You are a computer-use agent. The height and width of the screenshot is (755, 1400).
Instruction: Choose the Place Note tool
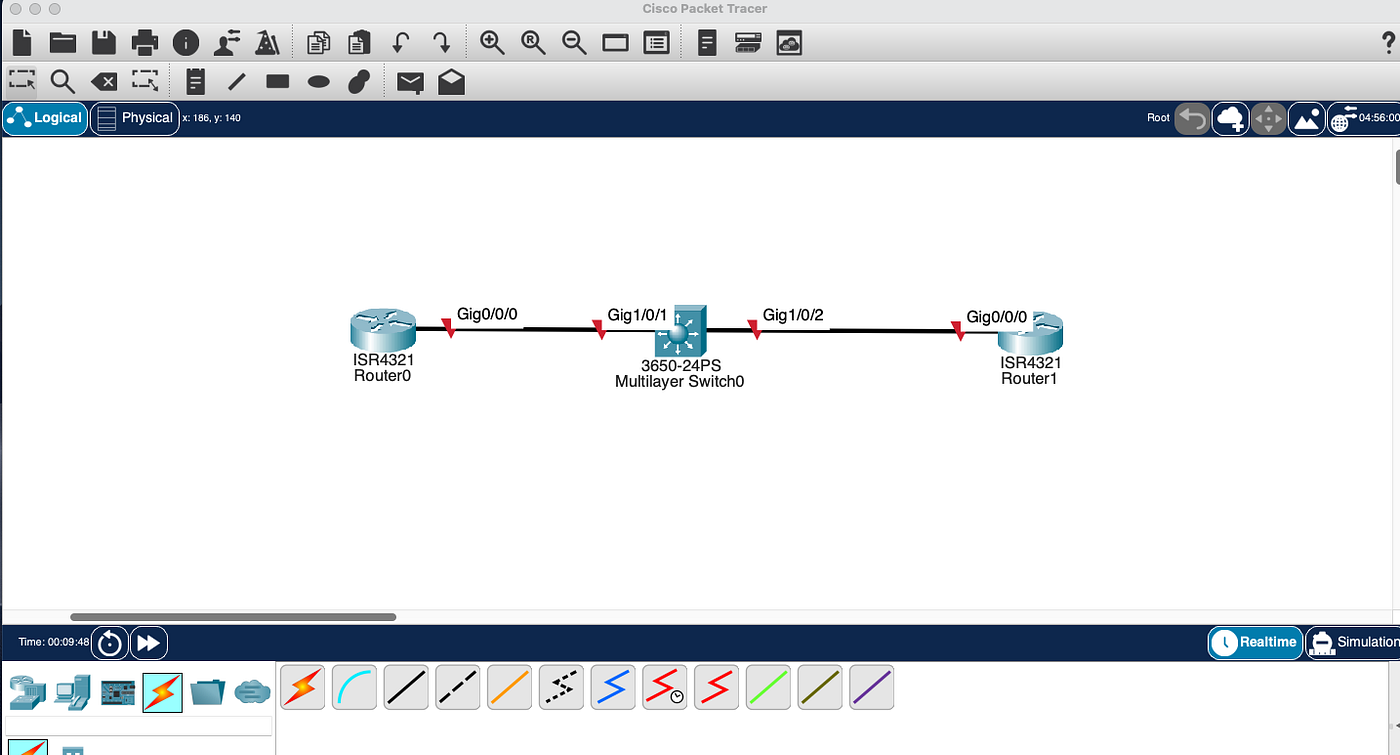pyautogui.click(x=194, y=82)
